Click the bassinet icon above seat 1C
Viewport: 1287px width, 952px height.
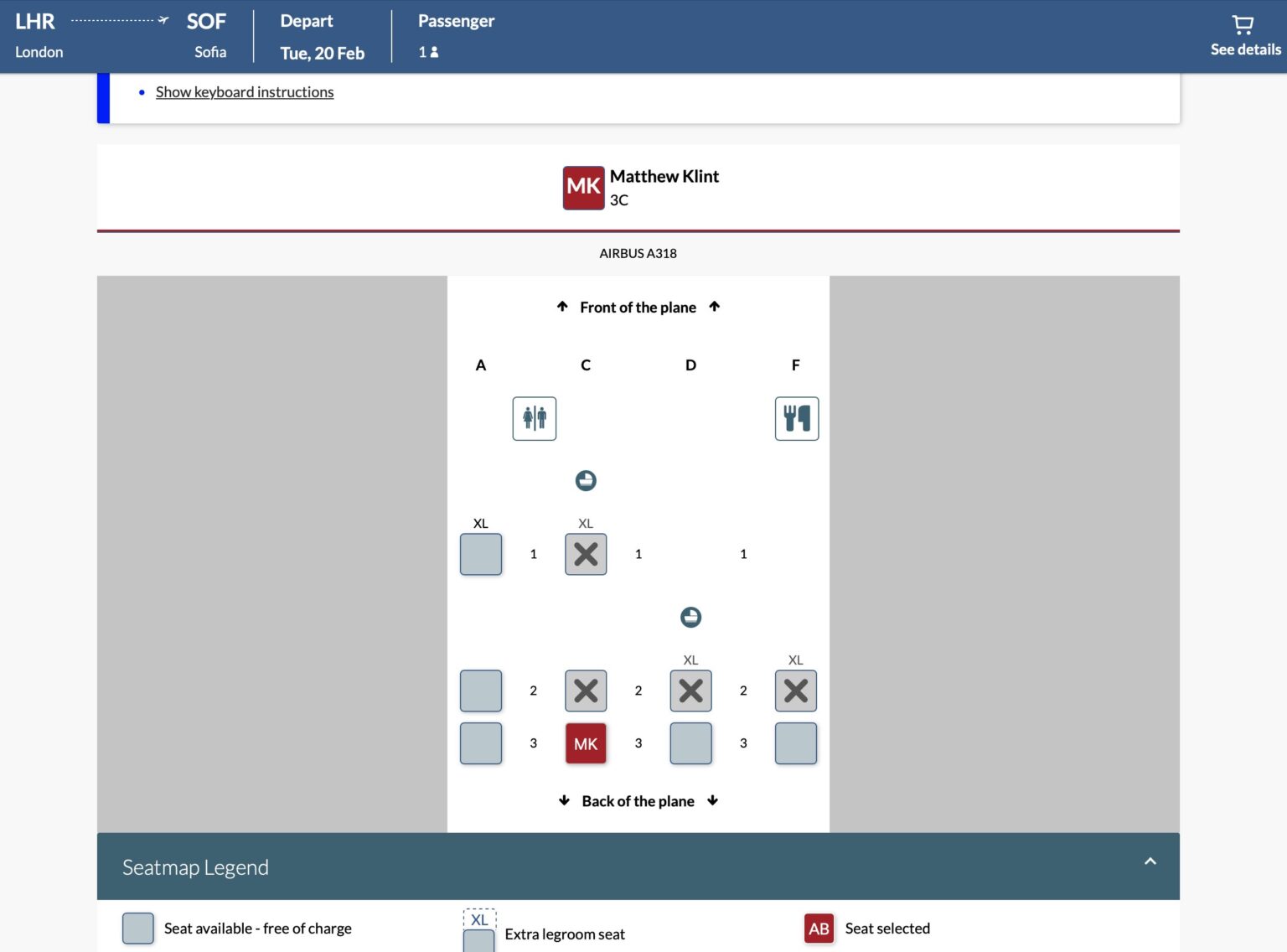tap(586, 480)
